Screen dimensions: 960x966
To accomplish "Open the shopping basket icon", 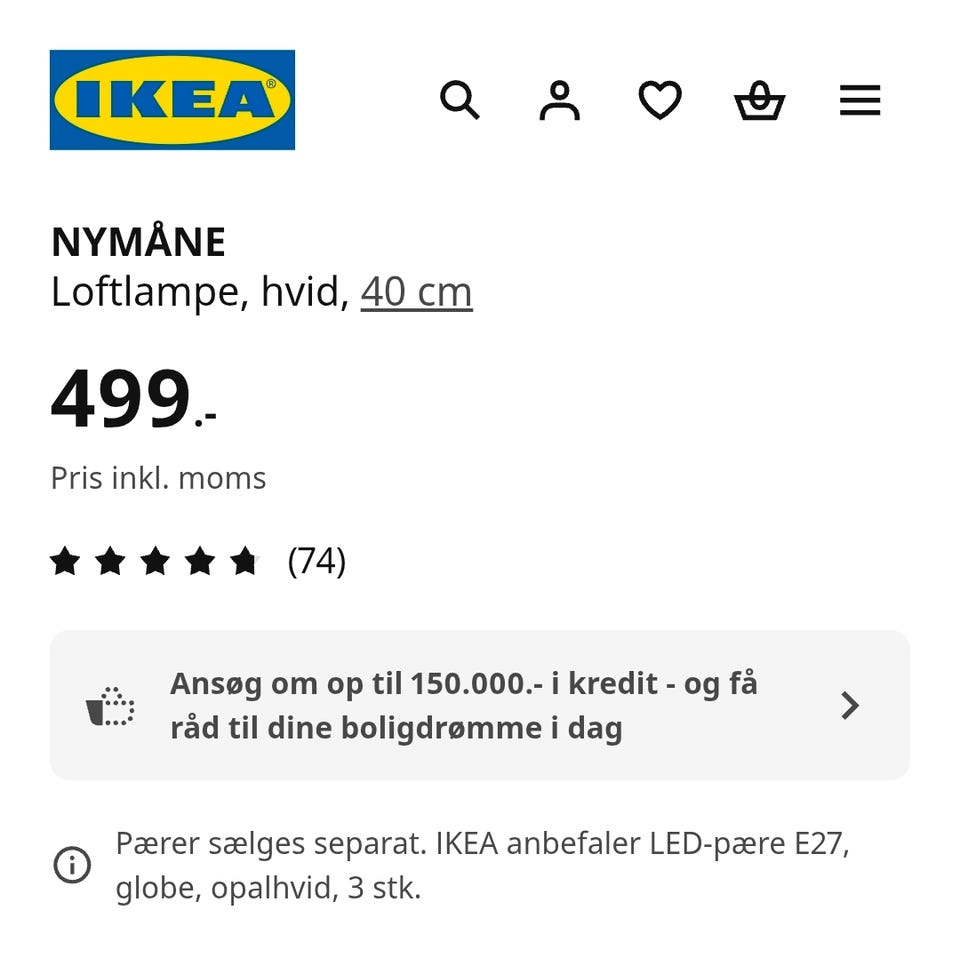I will point(759,100).
